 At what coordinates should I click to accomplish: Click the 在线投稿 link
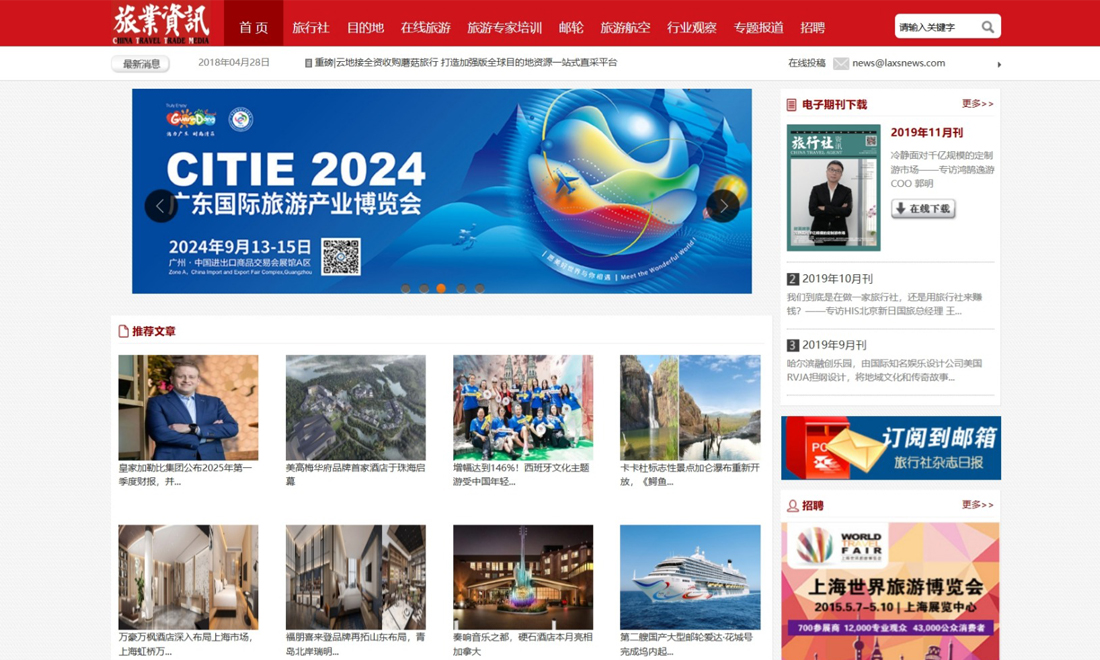pos(807,63)
